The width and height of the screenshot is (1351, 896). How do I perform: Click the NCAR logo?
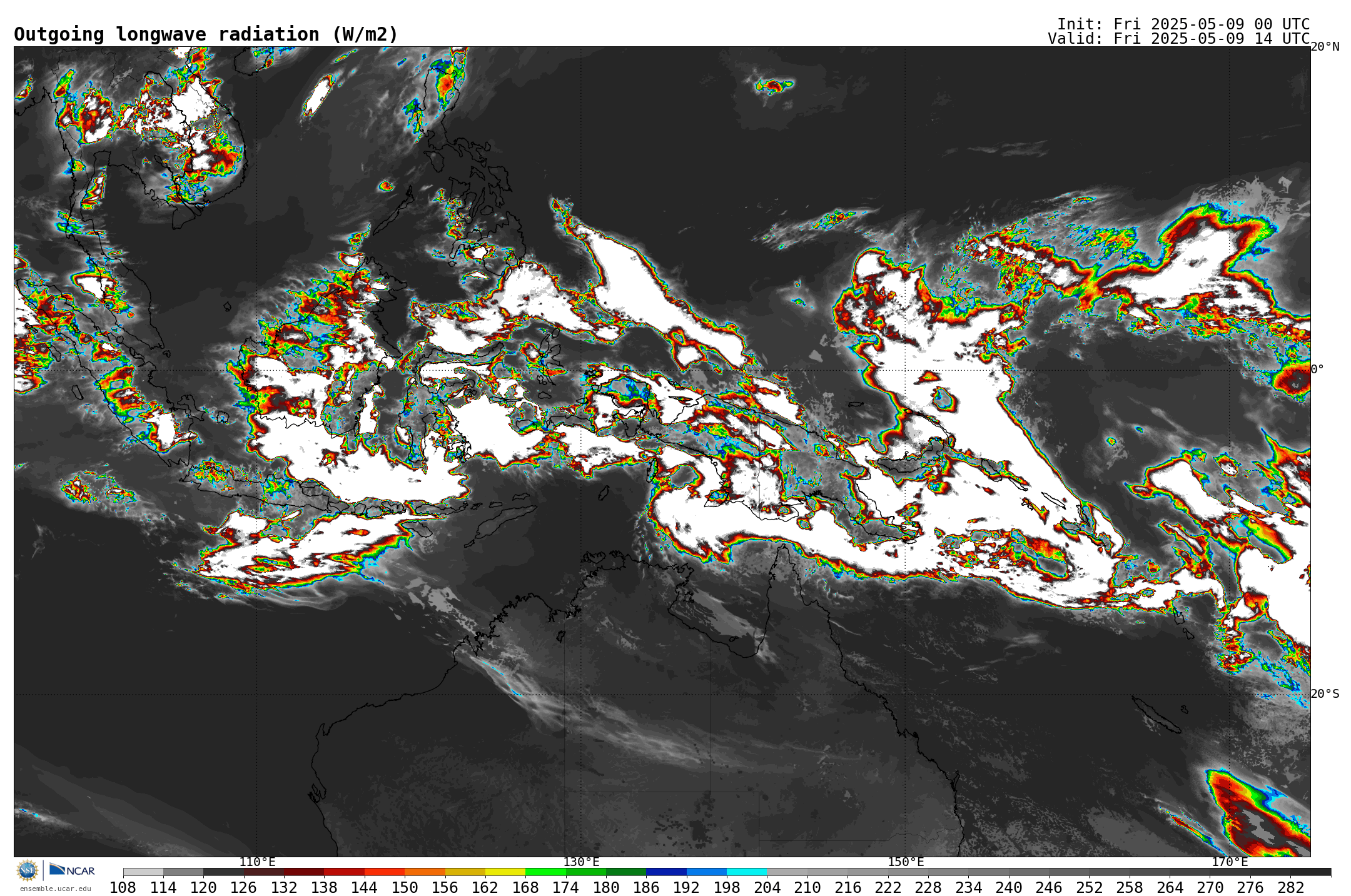pos(72,870)
